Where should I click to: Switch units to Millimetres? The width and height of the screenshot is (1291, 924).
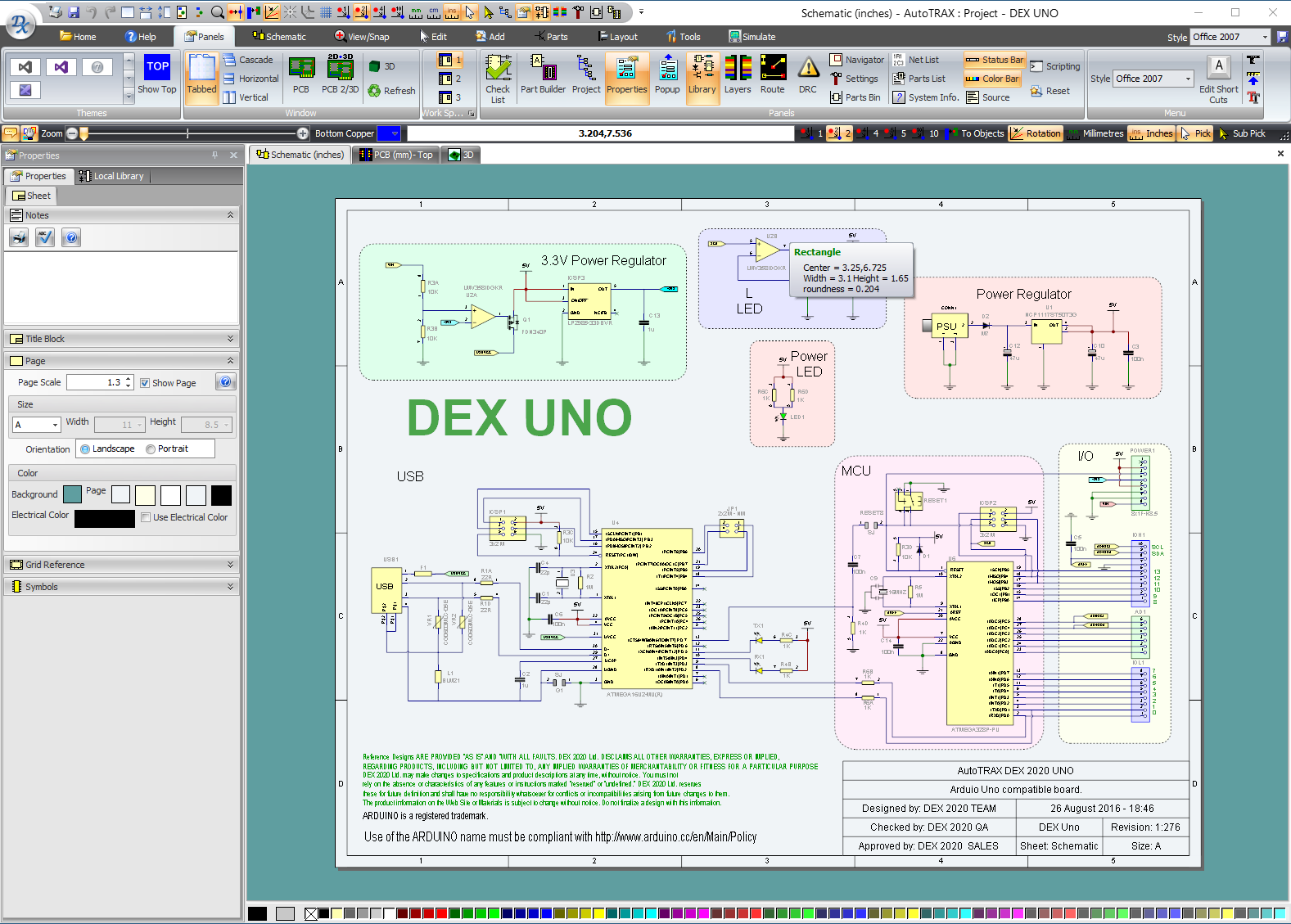pos(1095,133)
